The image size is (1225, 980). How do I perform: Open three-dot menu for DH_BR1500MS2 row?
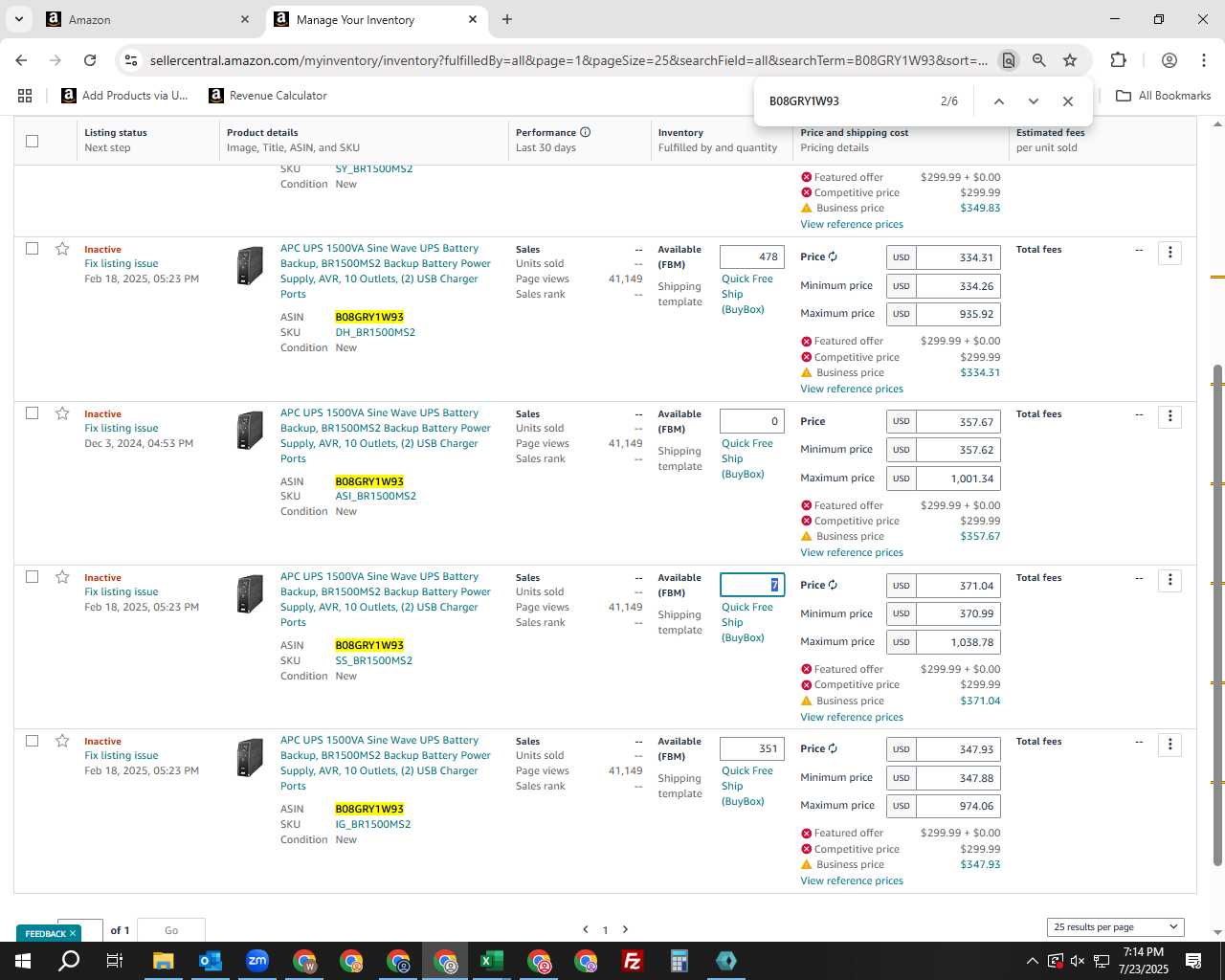pyautogui.click(x=1169, y=253)
